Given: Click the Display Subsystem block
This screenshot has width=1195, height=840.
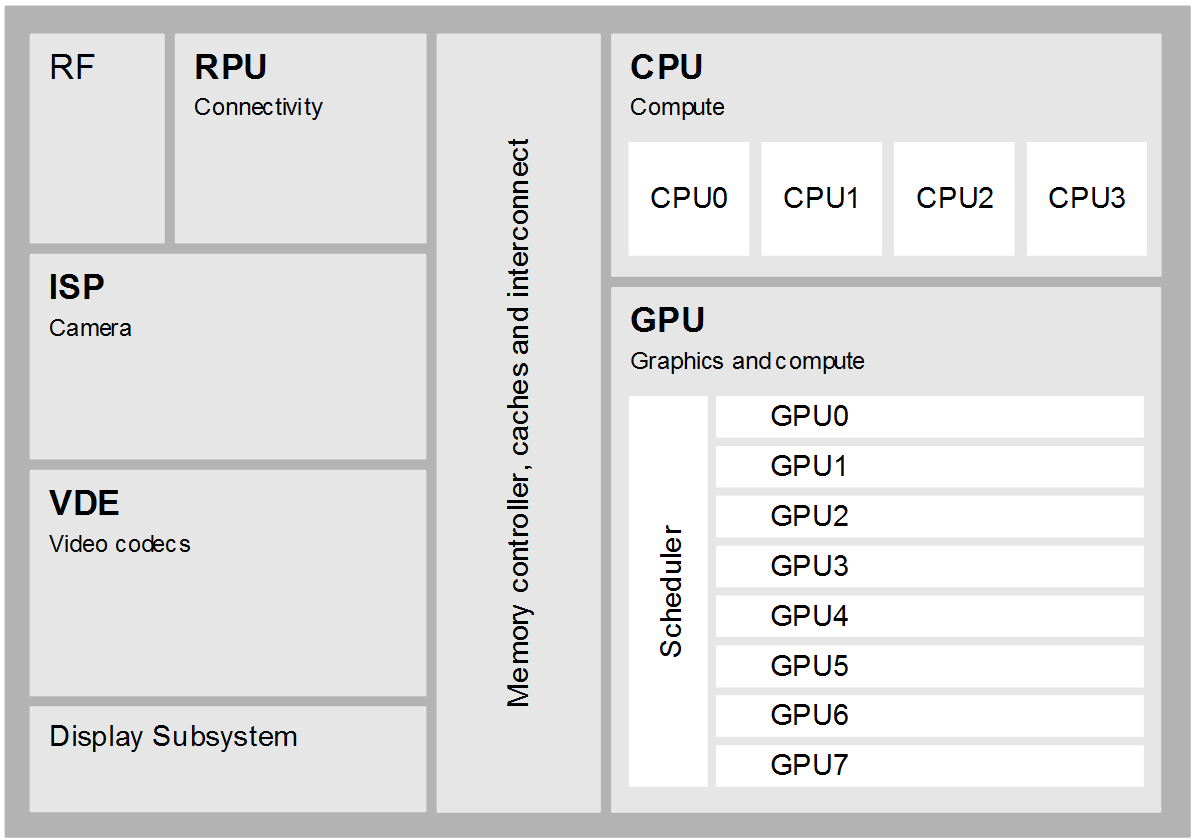Looking at the screenshot, I should (x=228, y=759).
